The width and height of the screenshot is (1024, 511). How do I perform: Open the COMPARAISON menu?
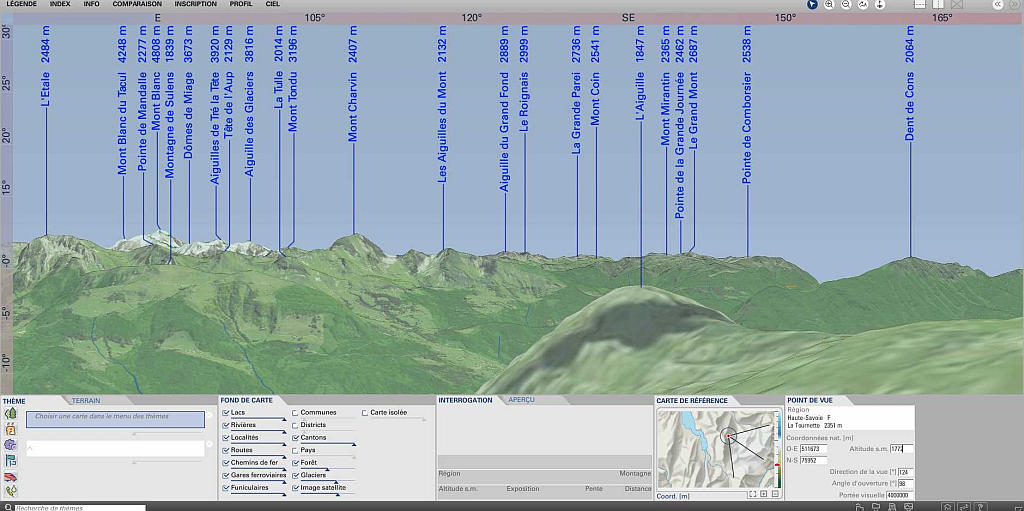pyautogui.click(x=137, y=4)
